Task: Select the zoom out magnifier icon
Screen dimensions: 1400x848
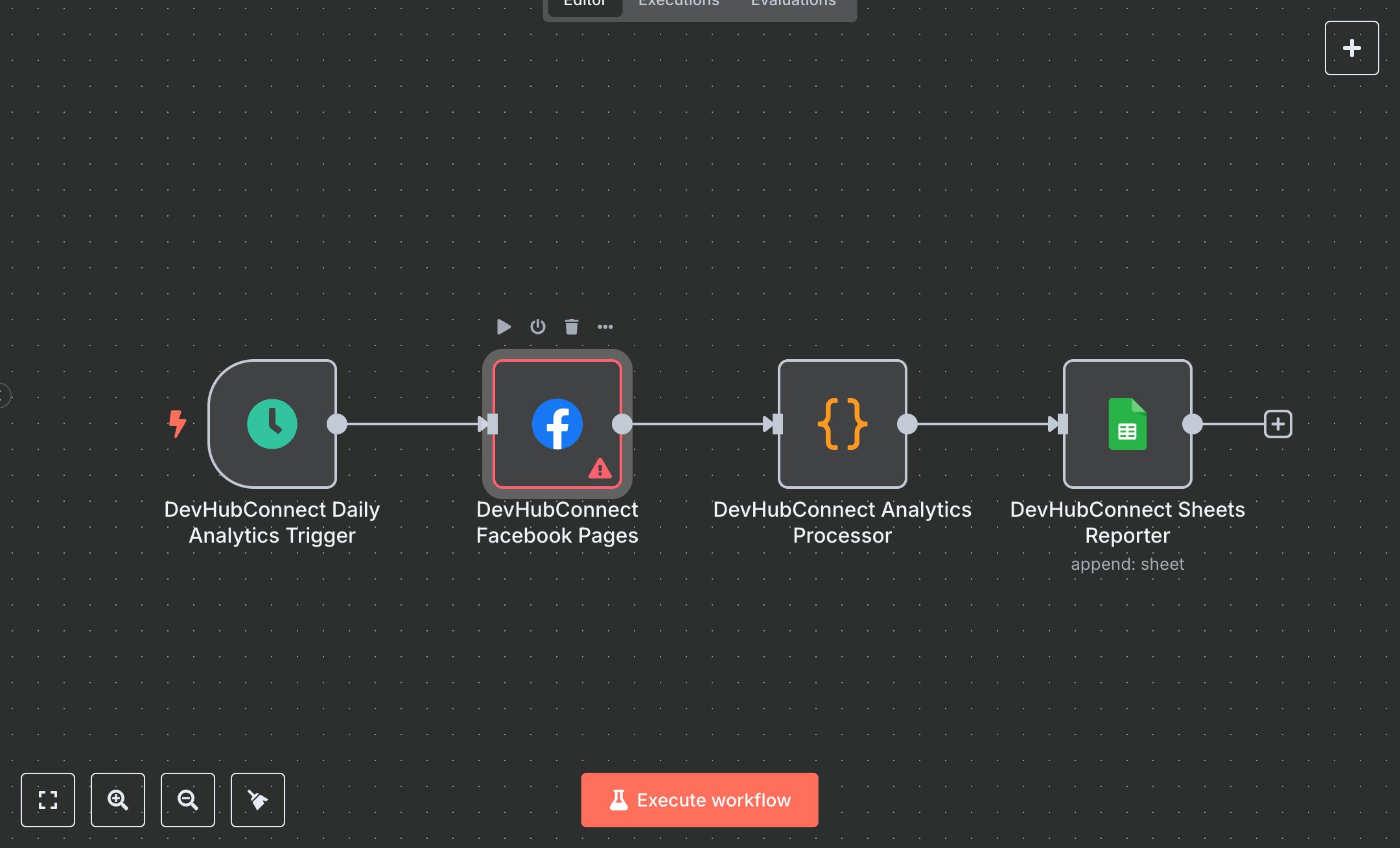Action: pyautogui.click(x=187, y=800)
